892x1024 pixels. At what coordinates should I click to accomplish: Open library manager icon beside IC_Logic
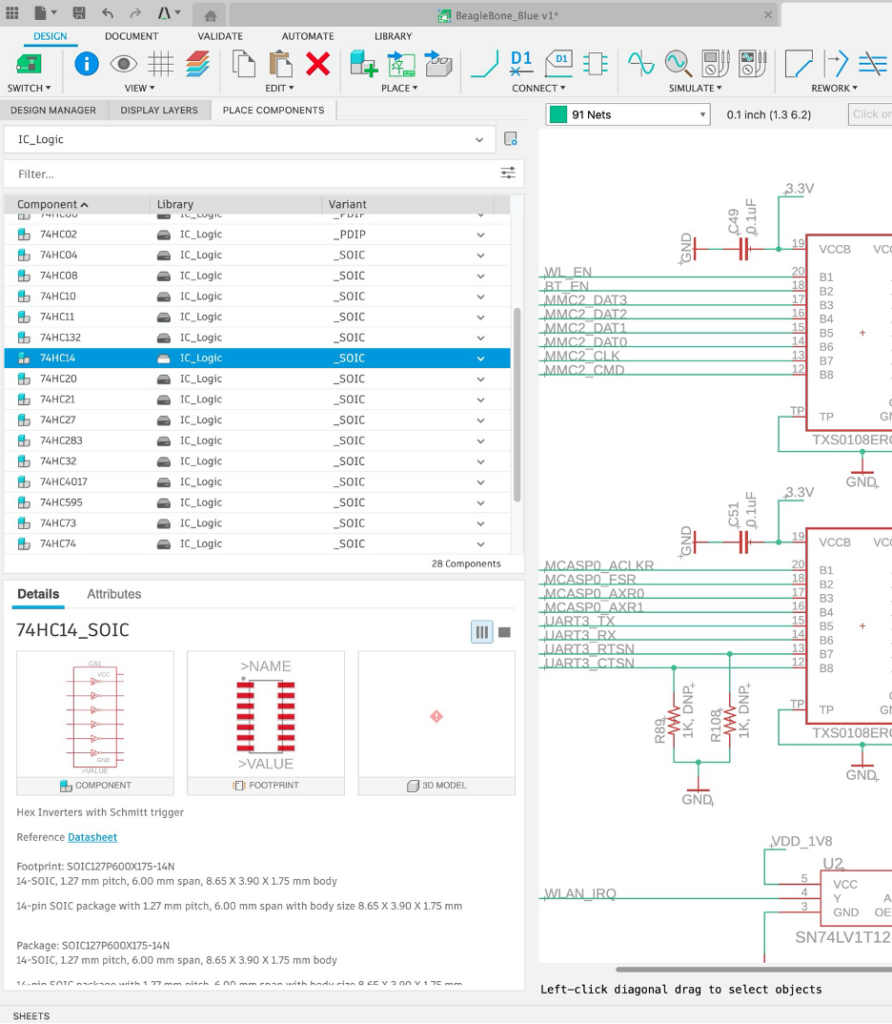(510, 139)
